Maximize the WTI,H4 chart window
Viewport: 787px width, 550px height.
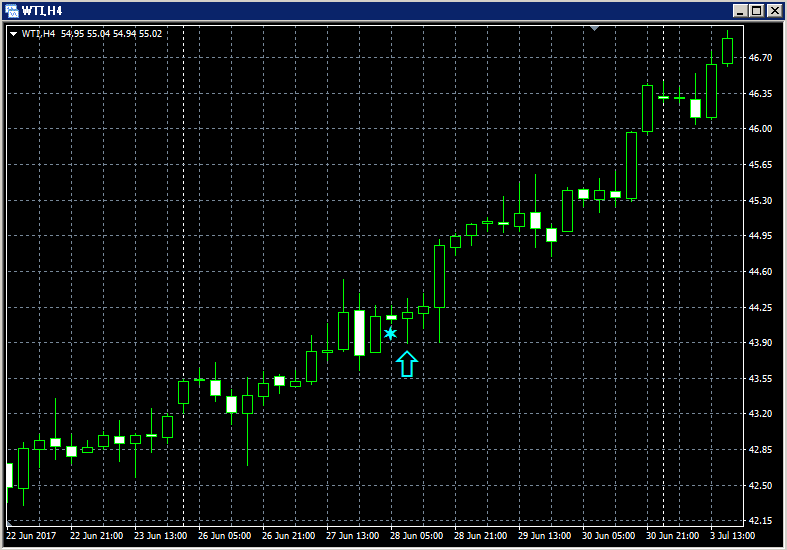756,11
